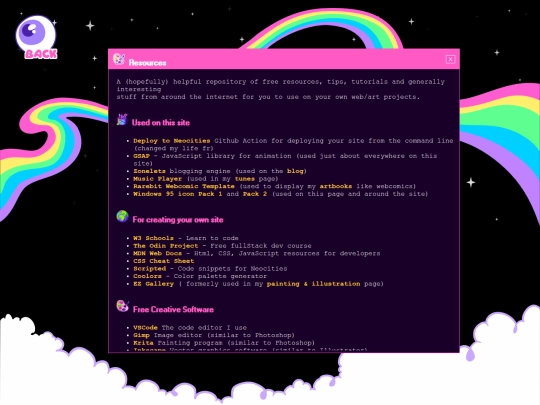Close the Resources window
Viewport: 540px width, 405px height.
pyautogui.click(x=450, y=60)
